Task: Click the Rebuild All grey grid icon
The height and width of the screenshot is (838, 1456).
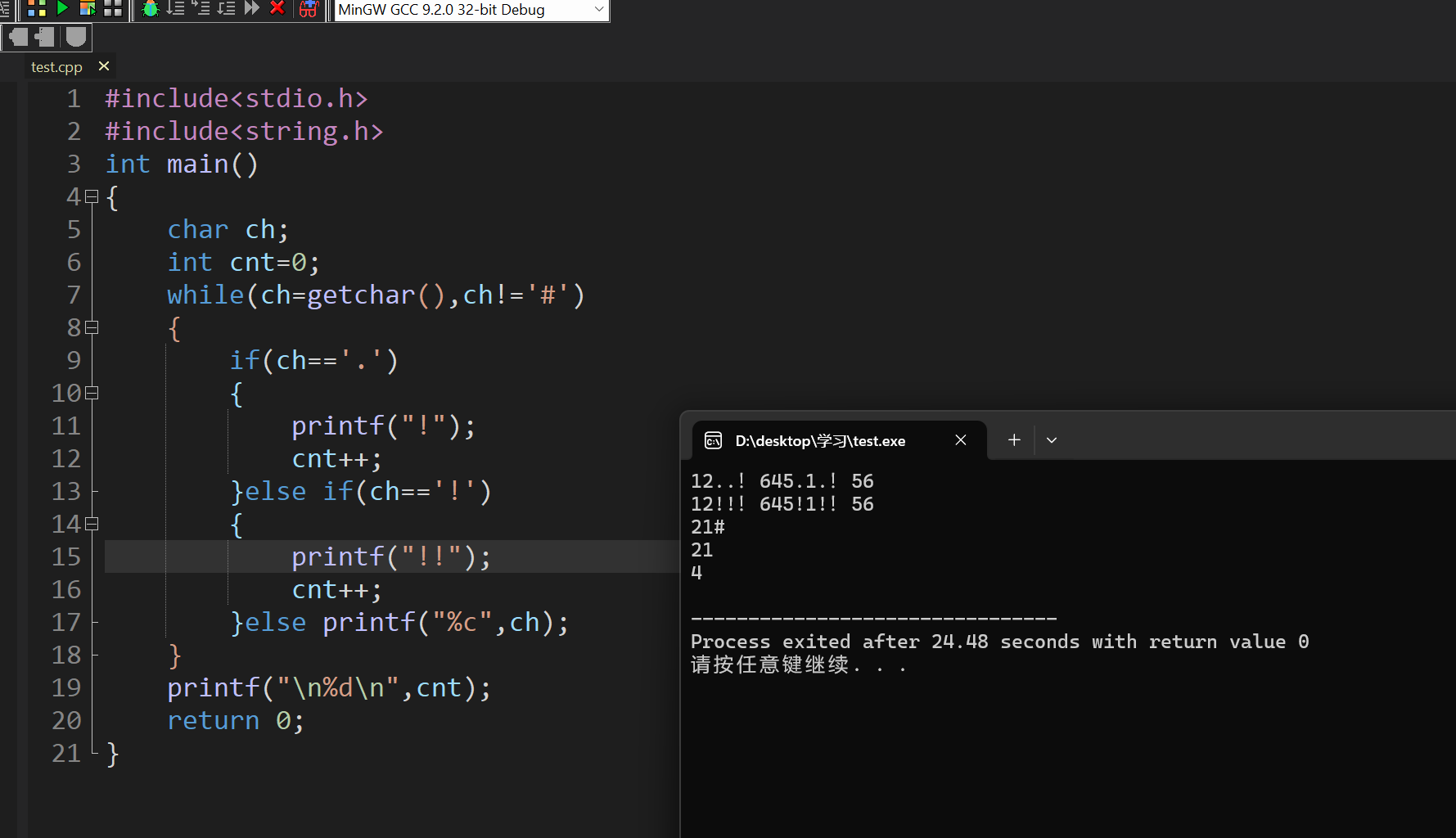Action: point(113,9)
